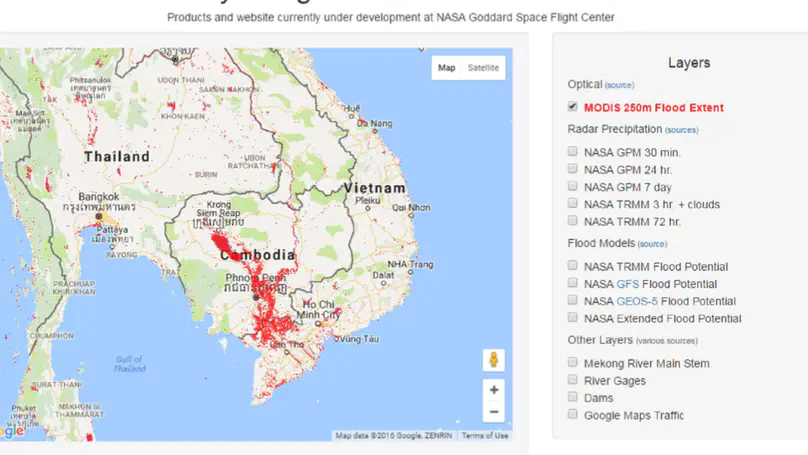
Task: Click the Nha Trang city label
Action: pyautogui.click(x=410, y=264)
